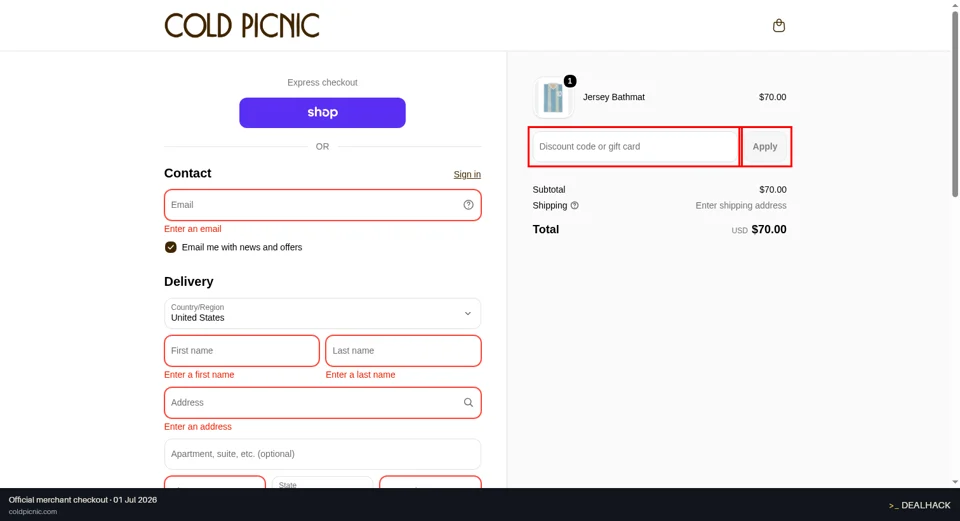Open the Country/Region dropdown
The height and width of the screenshot is (521, 960).
[x=322, y=313]
